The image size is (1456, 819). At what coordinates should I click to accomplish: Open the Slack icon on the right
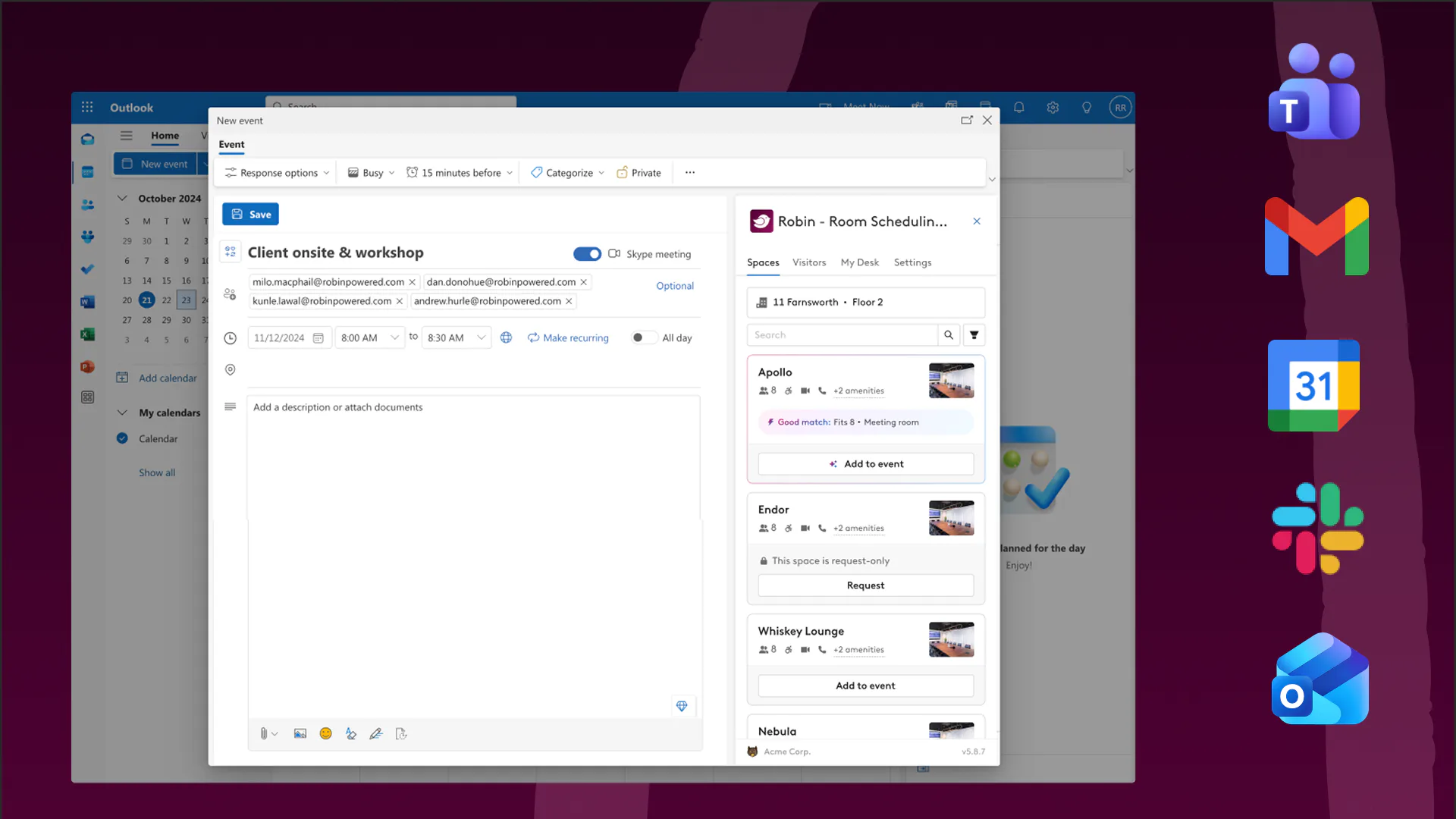(x=1318, y=529)
